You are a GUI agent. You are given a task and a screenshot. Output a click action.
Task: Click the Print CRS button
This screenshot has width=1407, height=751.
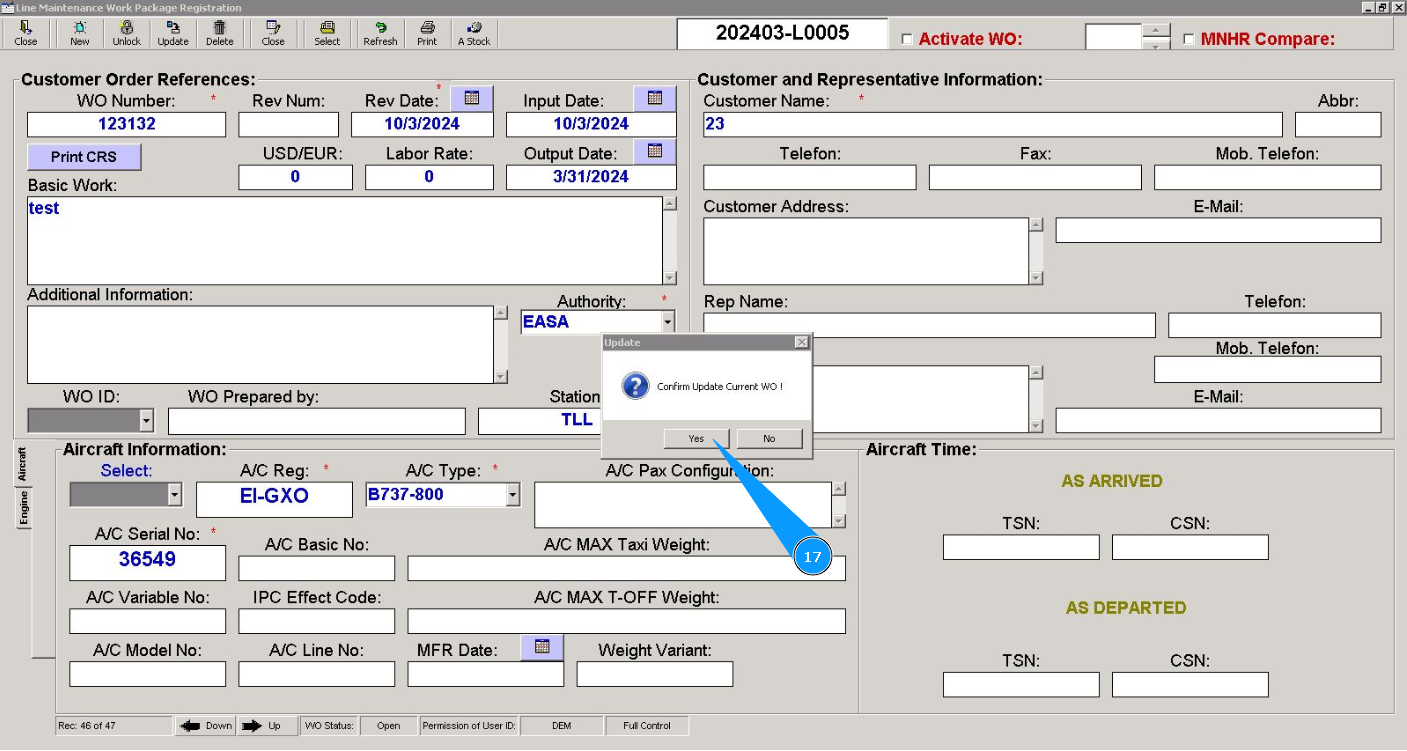pyautogui.click(x=84, y=157)
